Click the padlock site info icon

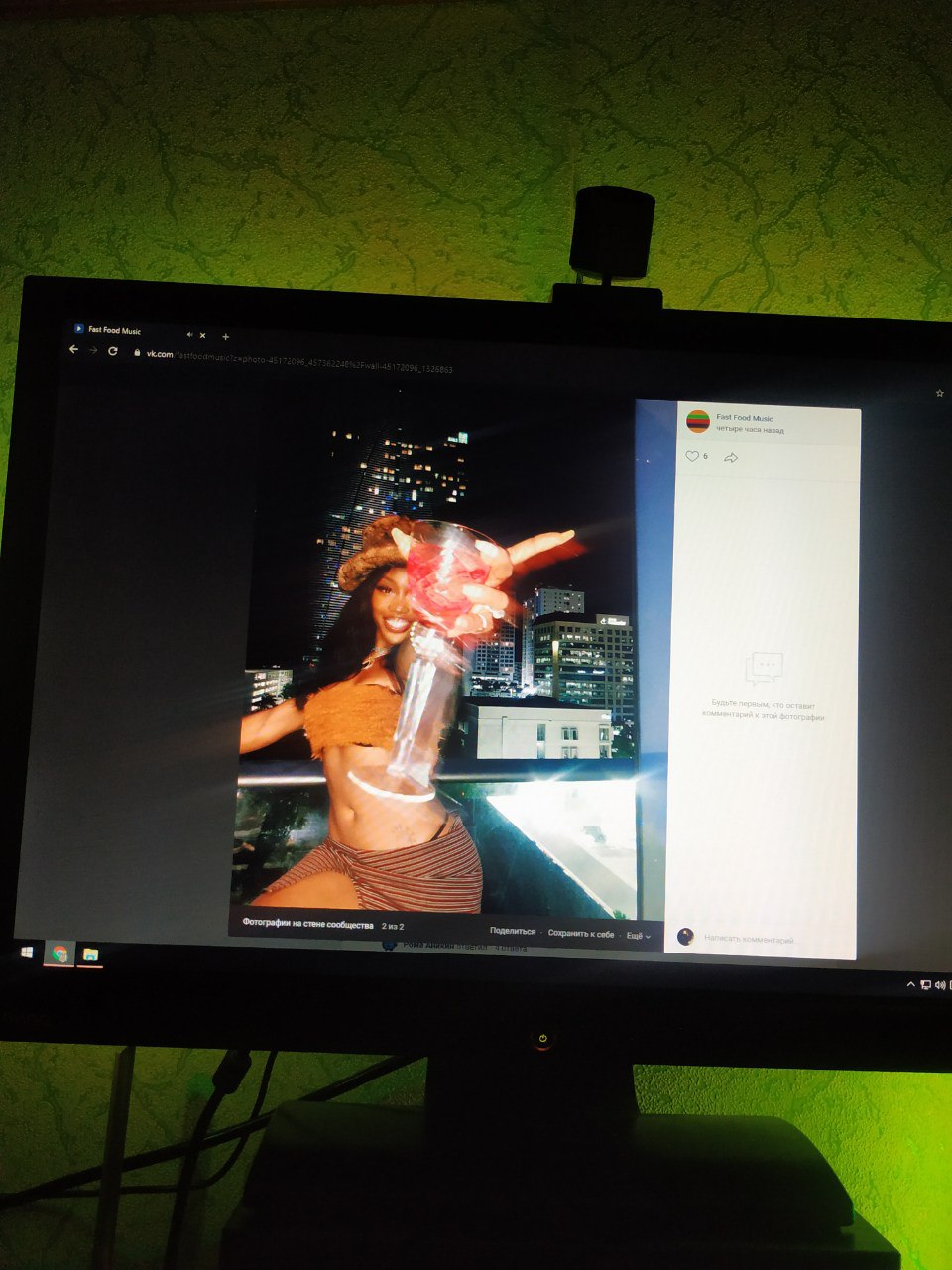click(137, 352)
